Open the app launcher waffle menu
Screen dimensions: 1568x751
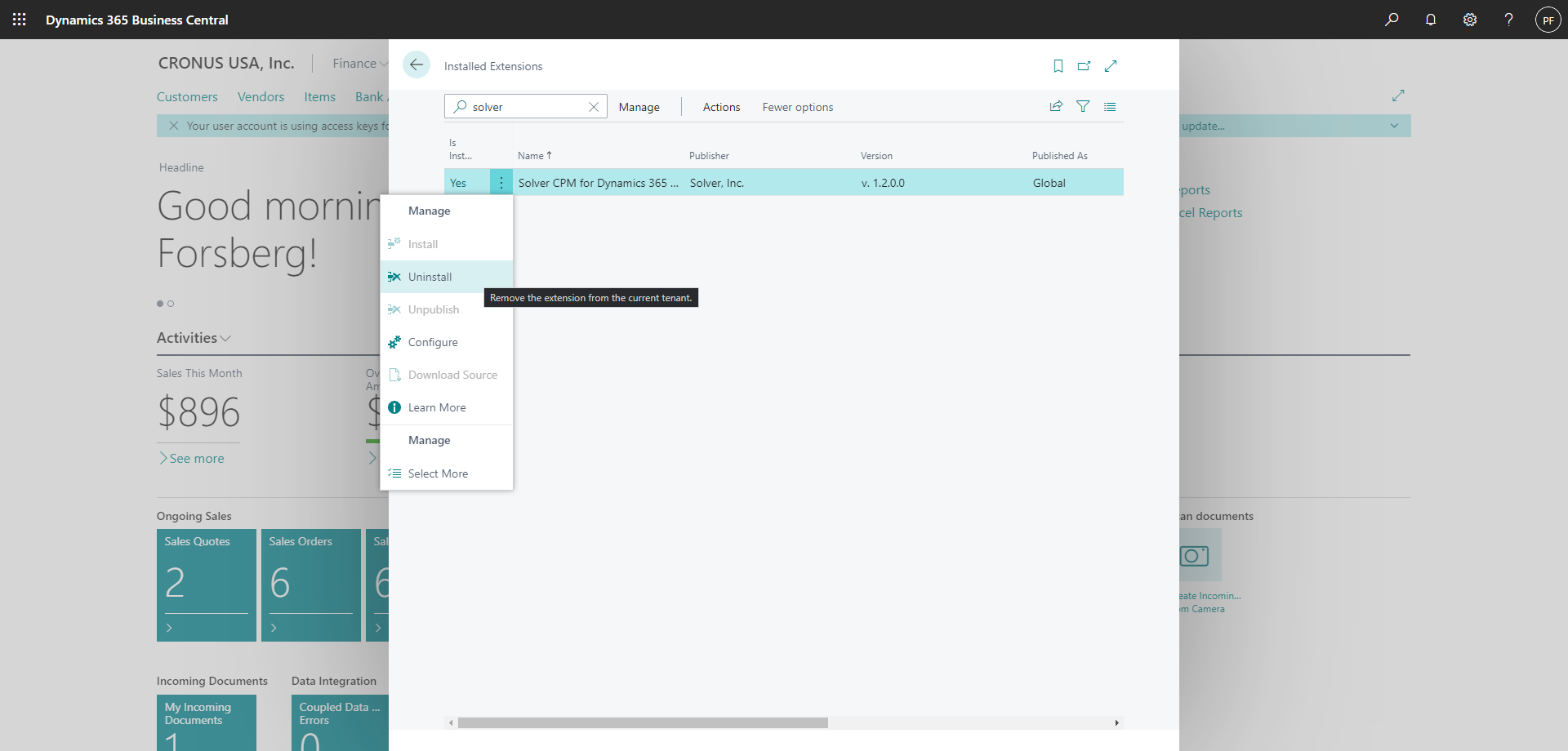pyautogui.click(x=20, y=20)
